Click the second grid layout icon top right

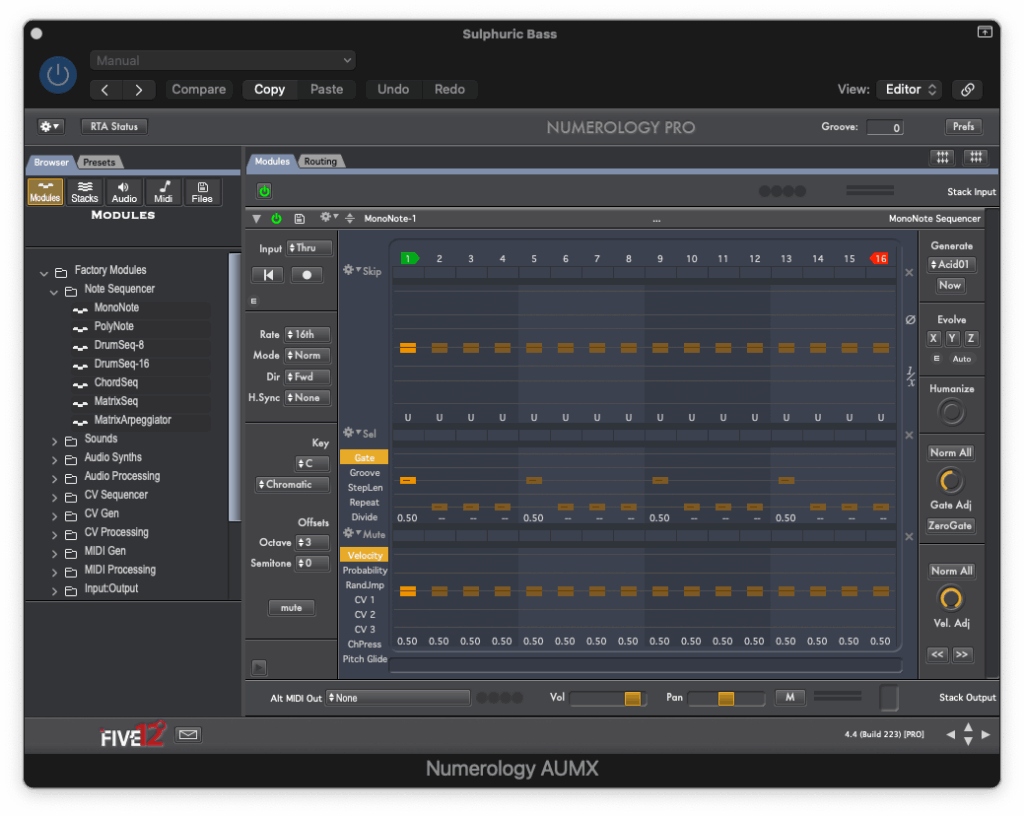point(976,157)
